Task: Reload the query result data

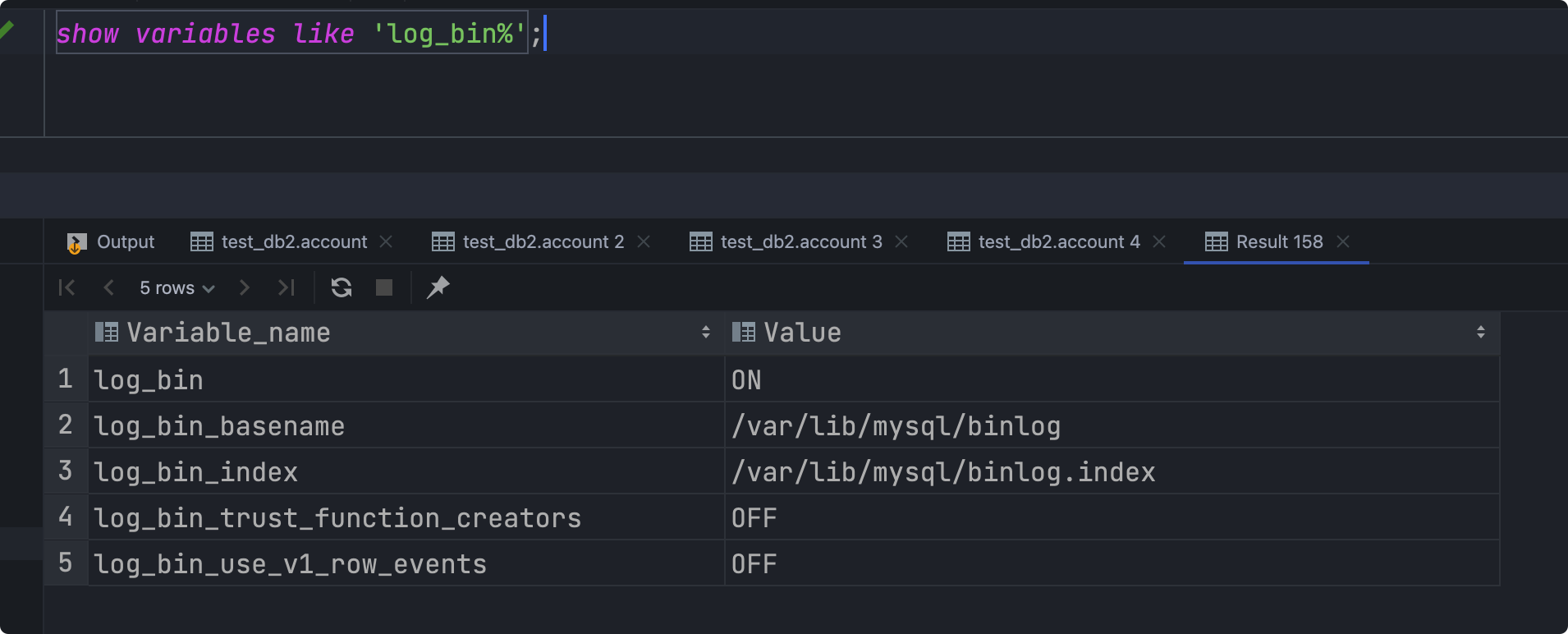Action: [342, 287]
